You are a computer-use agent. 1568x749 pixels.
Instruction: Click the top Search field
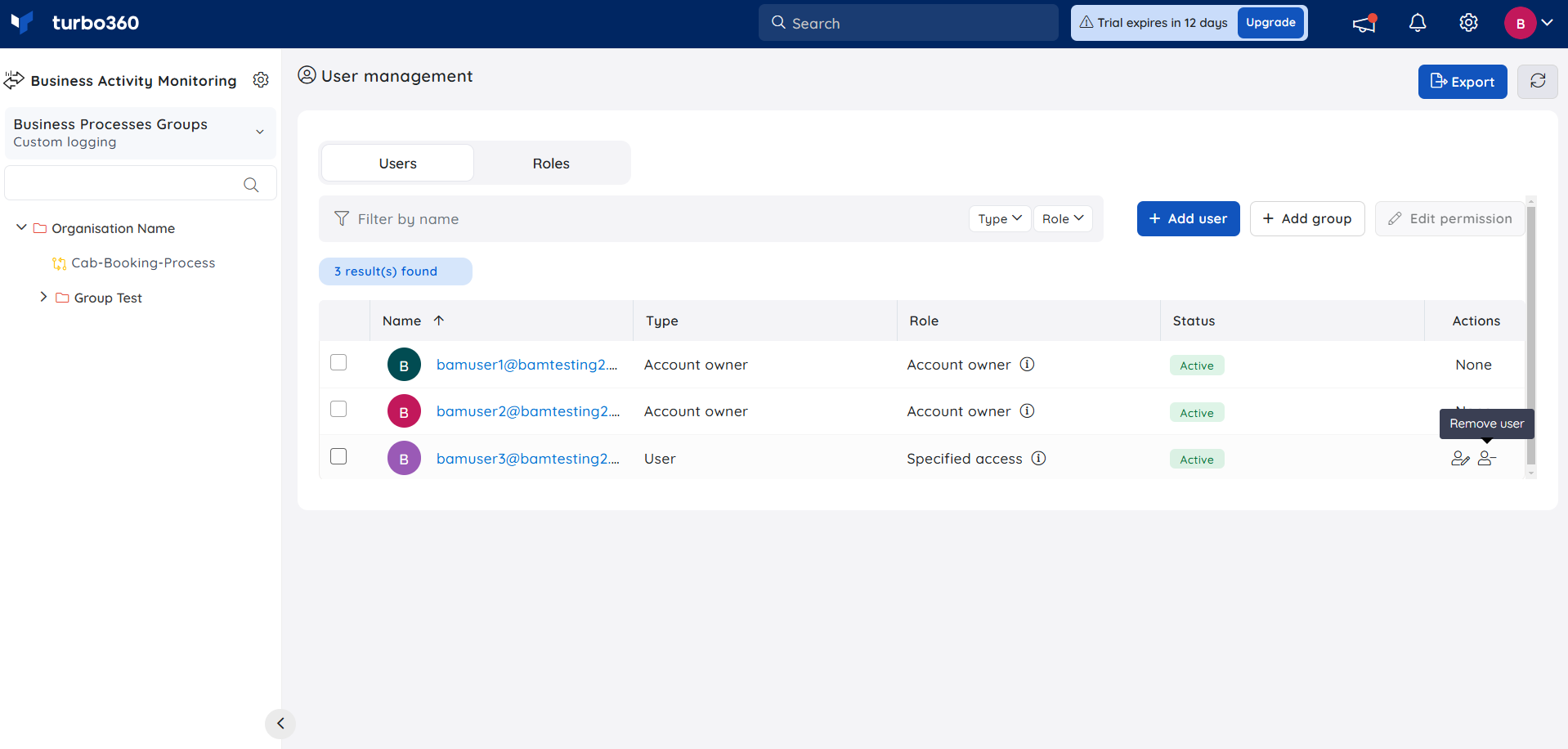click(x=908, y=23)
